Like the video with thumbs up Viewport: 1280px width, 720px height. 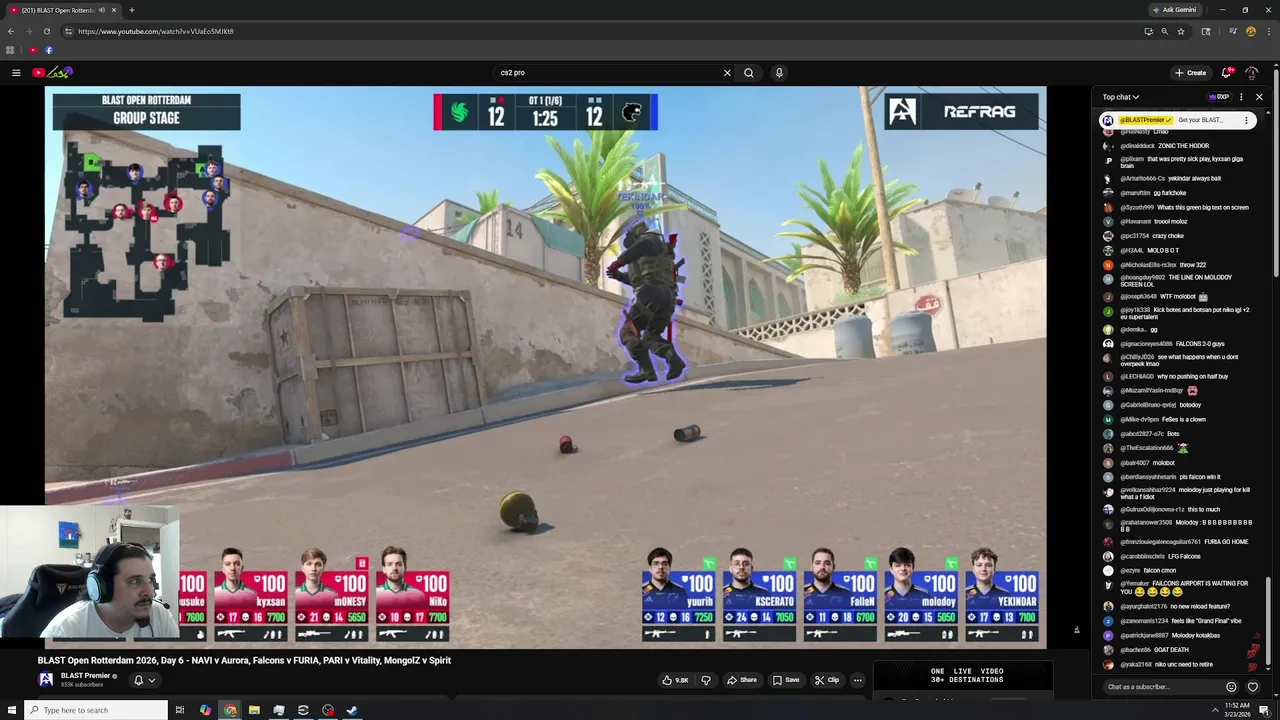coord(675,680)
